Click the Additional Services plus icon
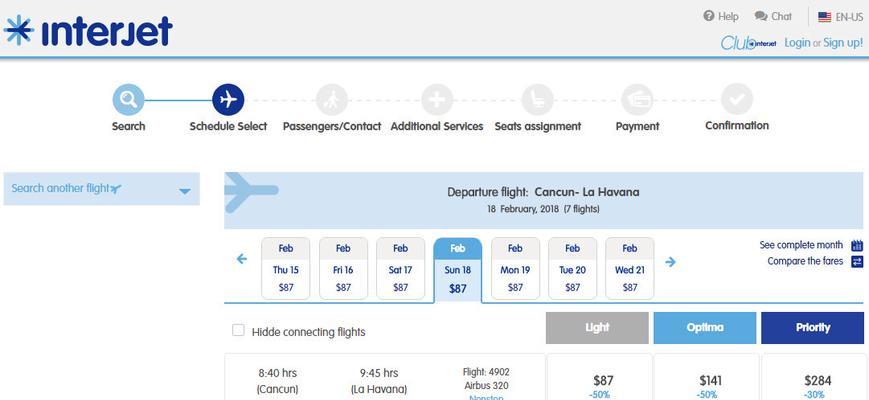This screenshot has height=400, width=869. (x=437, y=100)
